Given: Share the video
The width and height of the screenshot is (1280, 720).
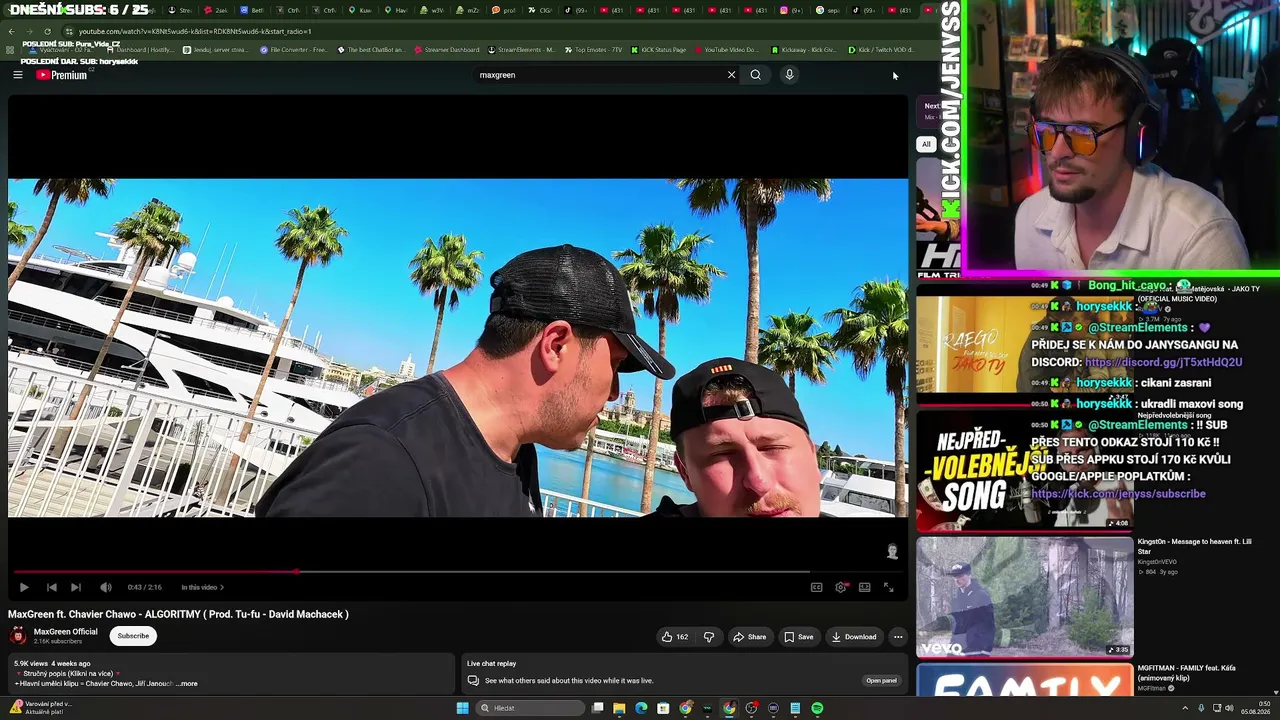Looking at the screenshot, I should pyautogui.click(x=750, y=637).
